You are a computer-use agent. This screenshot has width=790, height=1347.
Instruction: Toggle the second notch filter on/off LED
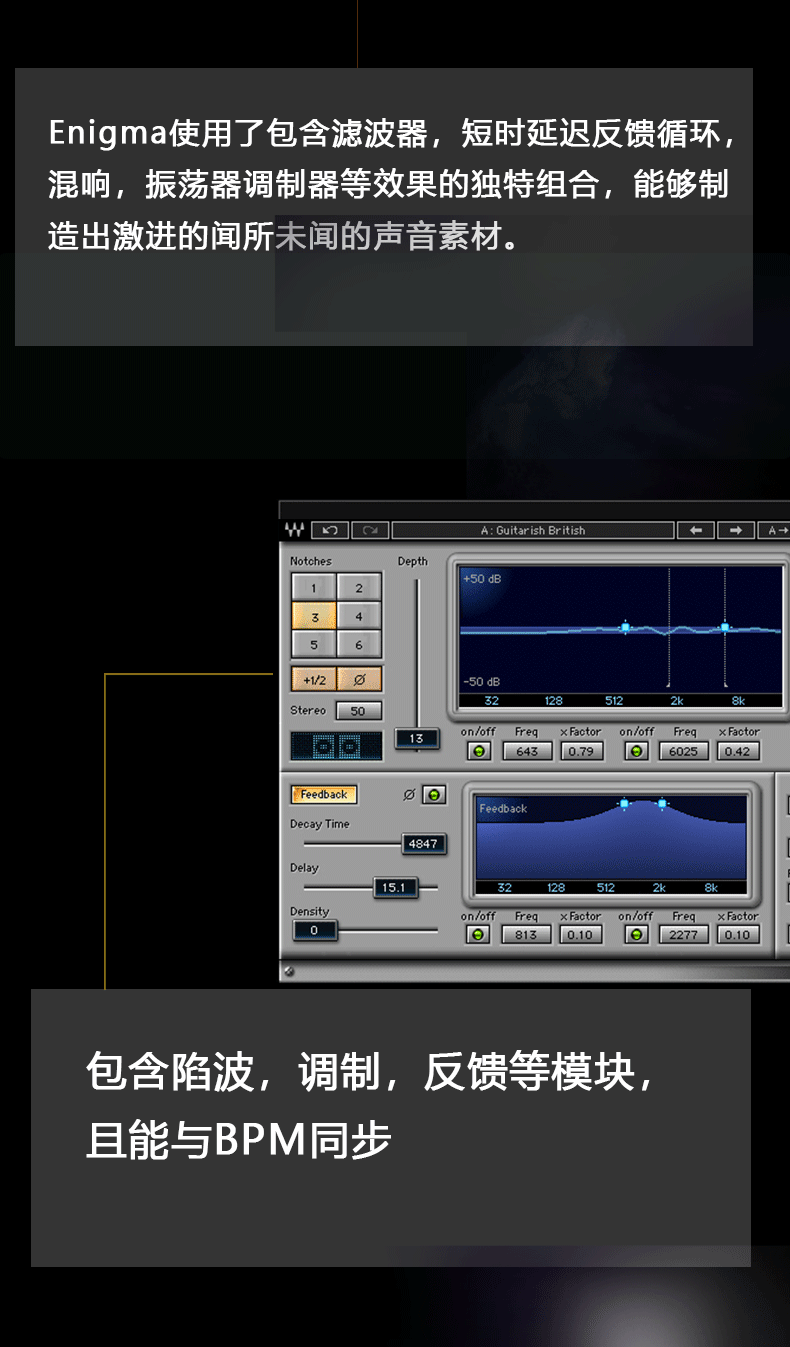coord(636,751)
